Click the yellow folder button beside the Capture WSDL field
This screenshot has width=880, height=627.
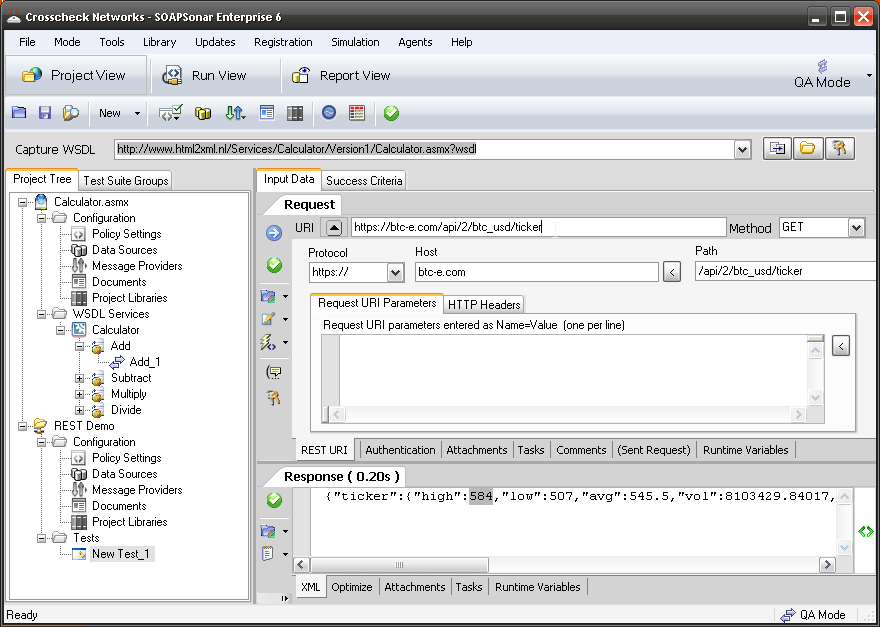coord(808,149)
